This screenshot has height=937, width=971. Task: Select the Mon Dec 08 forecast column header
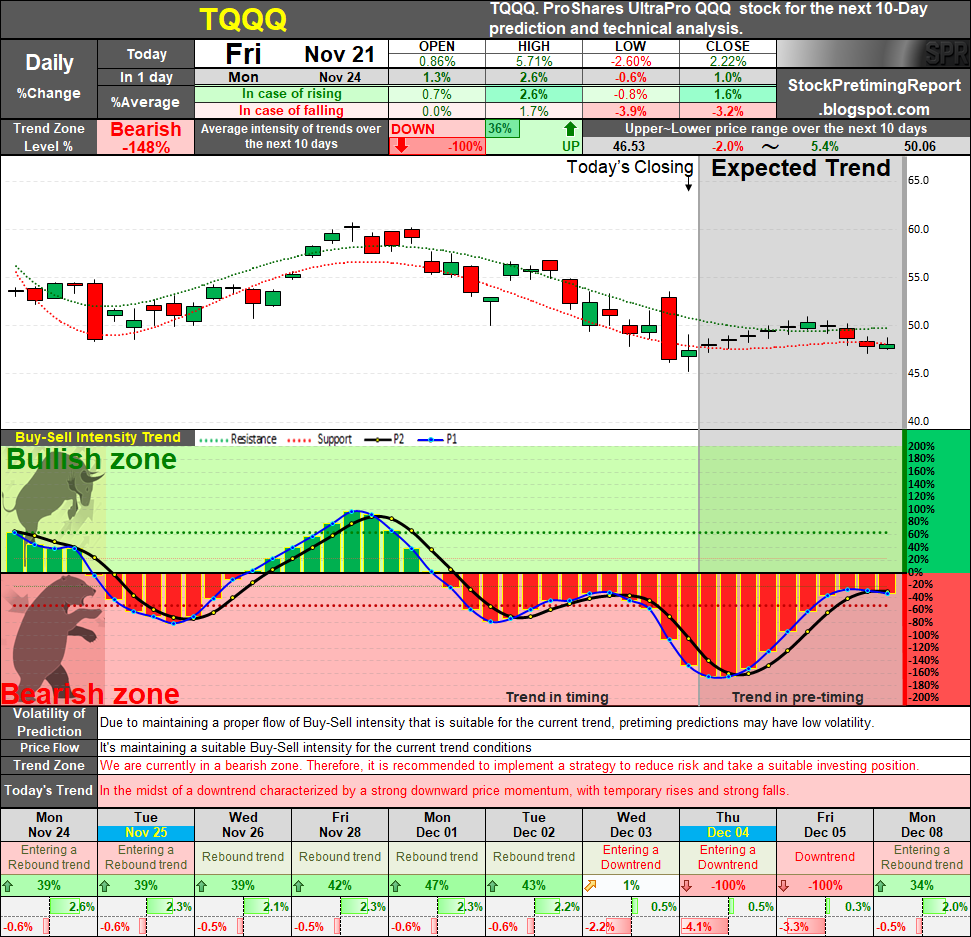922,825
